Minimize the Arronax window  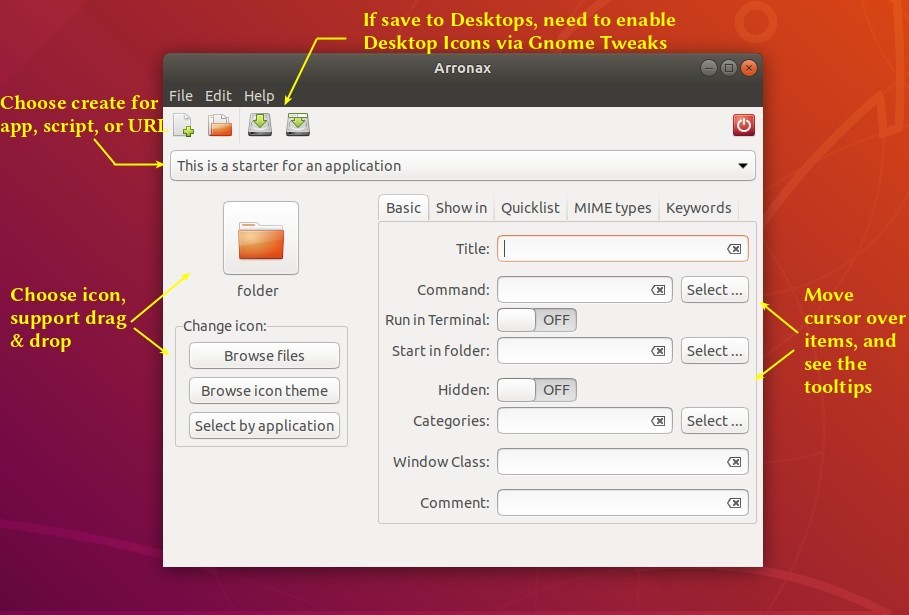708,68
